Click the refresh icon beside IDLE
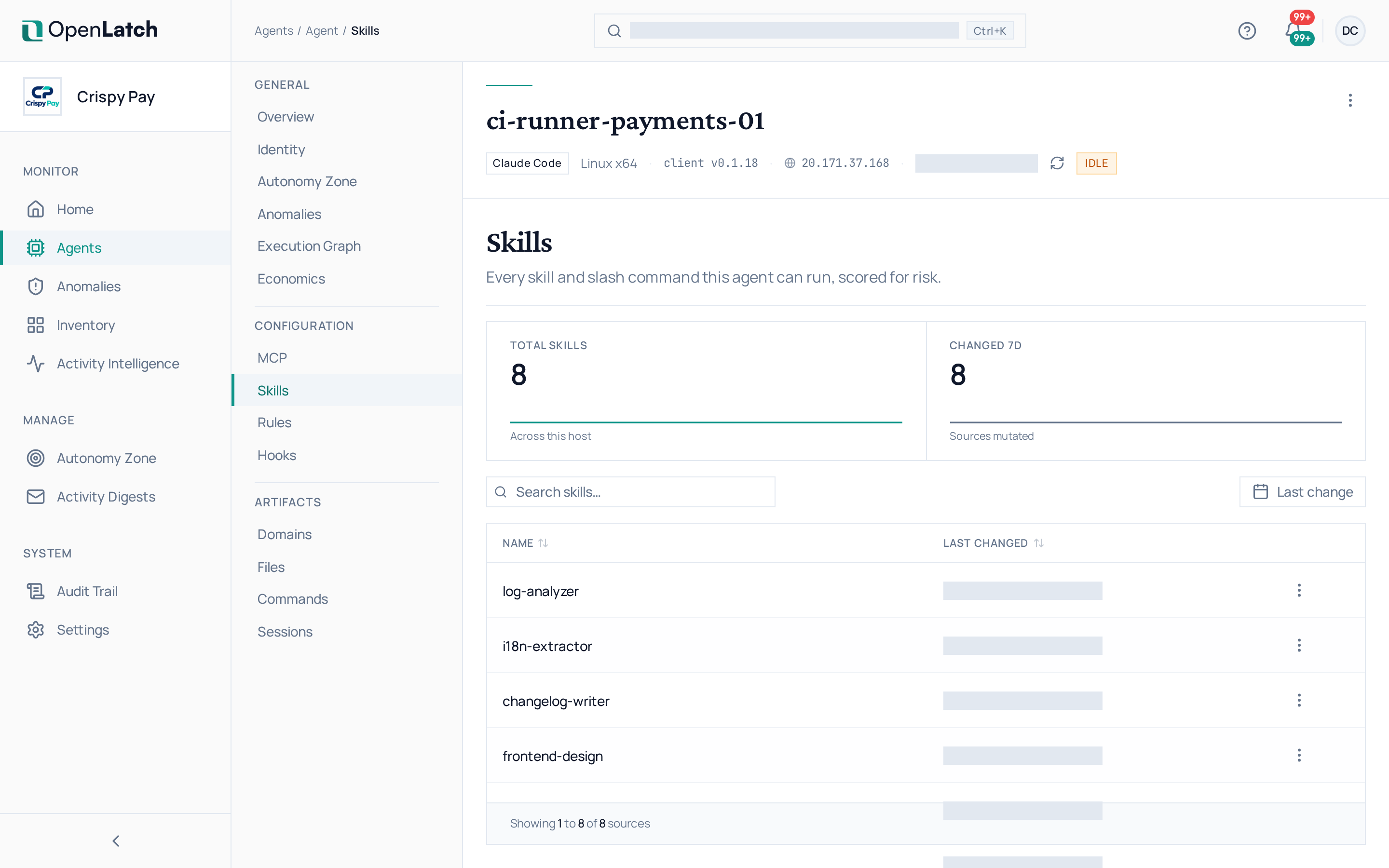 pos(1057,163)
